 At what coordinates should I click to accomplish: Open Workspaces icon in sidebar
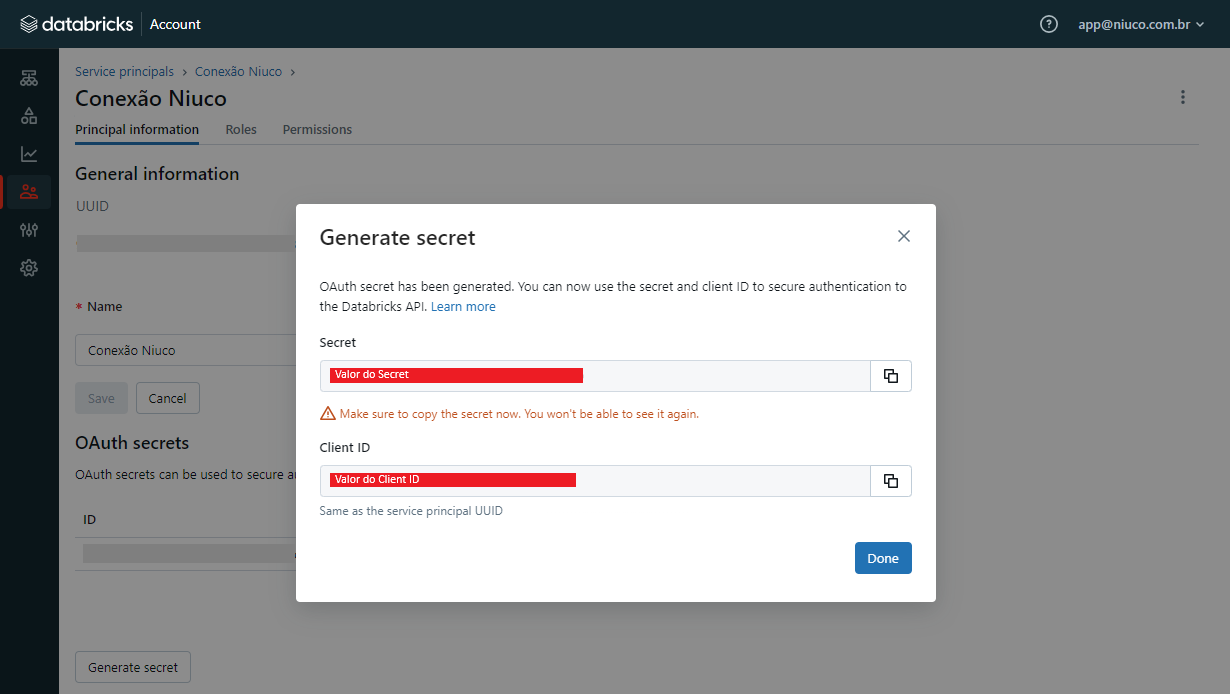coord(29,78)
